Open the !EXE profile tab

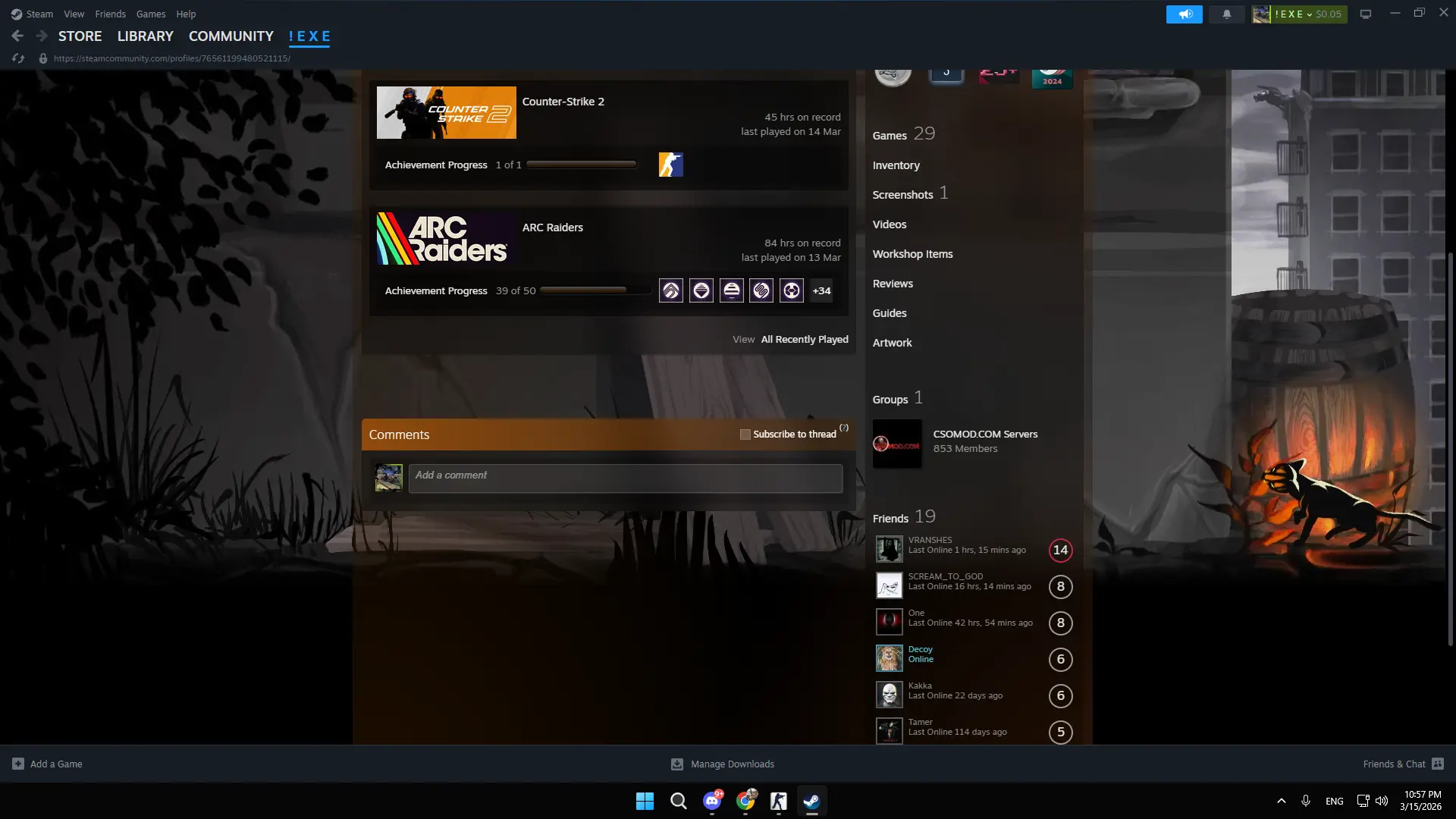(309, 36)
